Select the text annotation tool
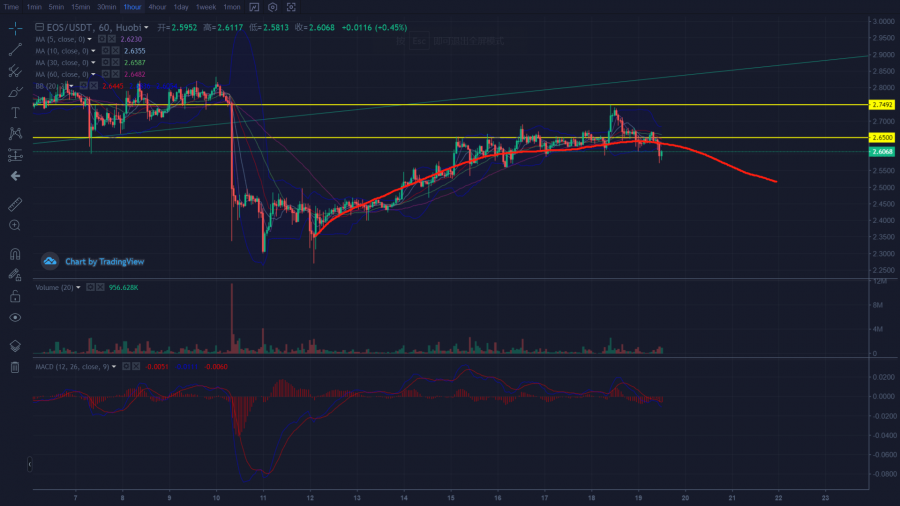This screenshot has height=506, width=900. click(x=15, y=112)
